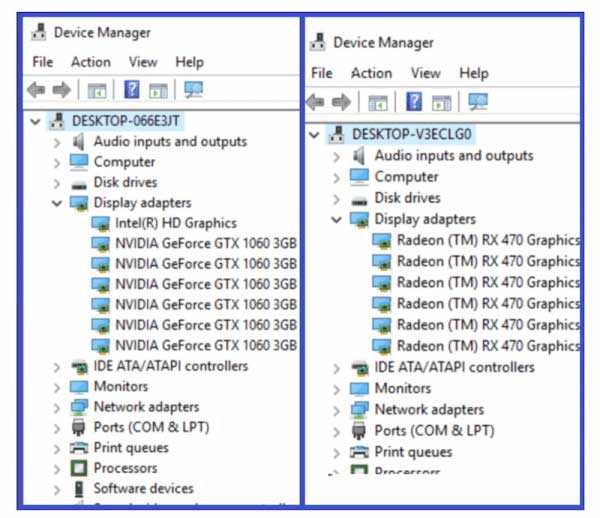This screenshot has width=600, height=518.
Task: Click action pane icon in right window toolbar
Action: (441, 103)
